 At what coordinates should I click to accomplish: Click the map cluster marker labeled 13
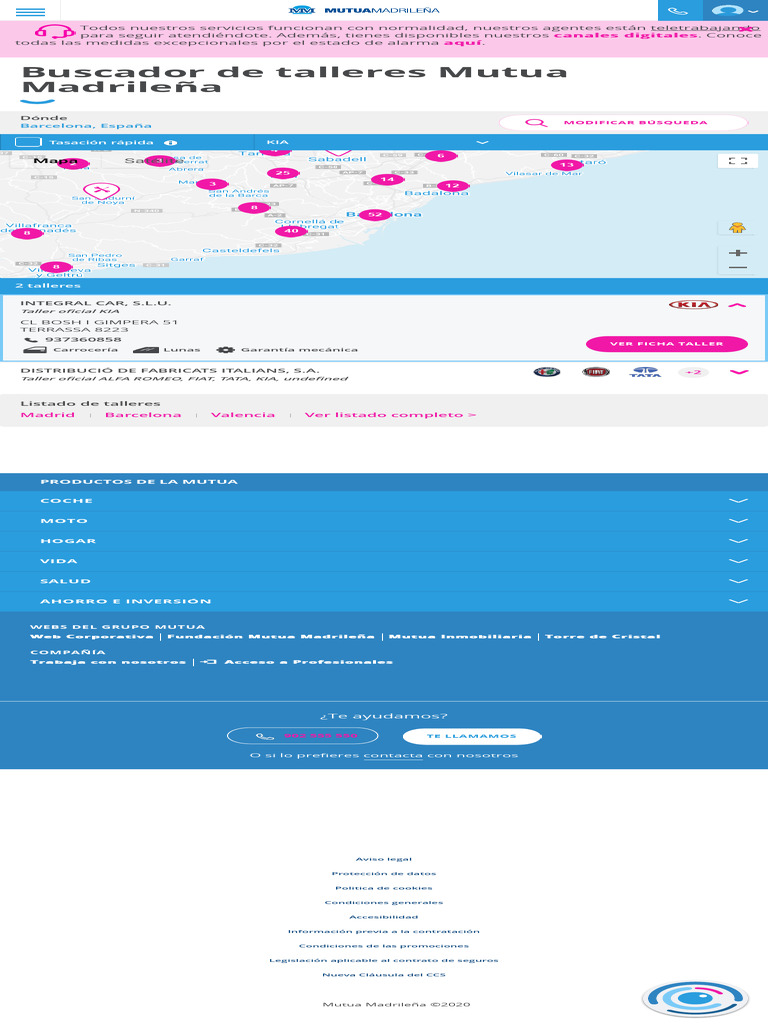click(567, 165)
